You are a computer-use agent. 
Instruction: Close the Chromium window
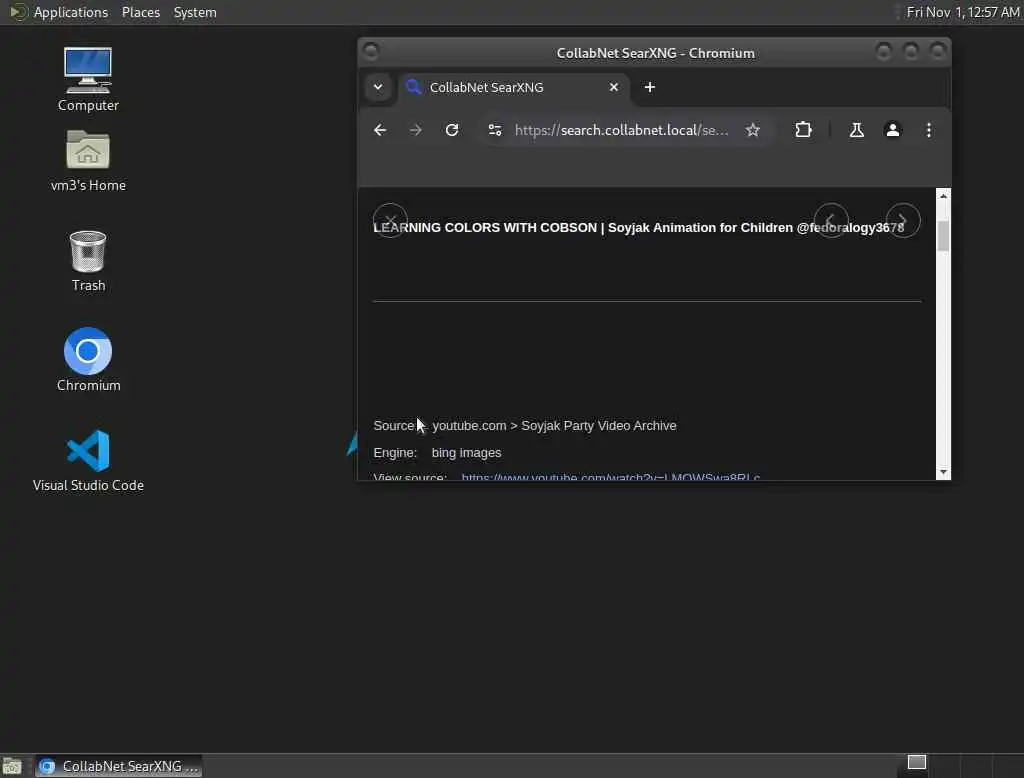[x=938, y=51]
